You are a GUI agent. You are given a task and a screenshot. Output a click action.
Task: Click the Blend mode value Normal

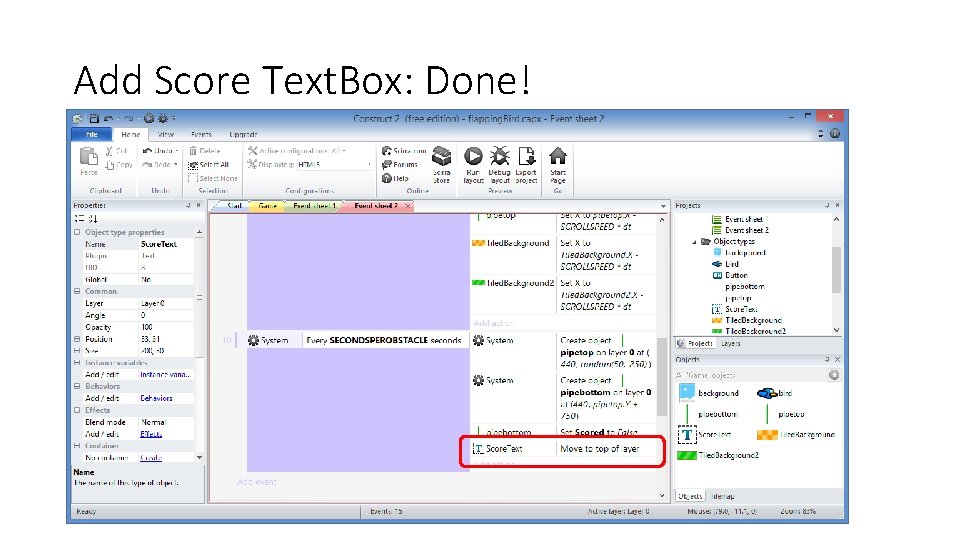167,422
